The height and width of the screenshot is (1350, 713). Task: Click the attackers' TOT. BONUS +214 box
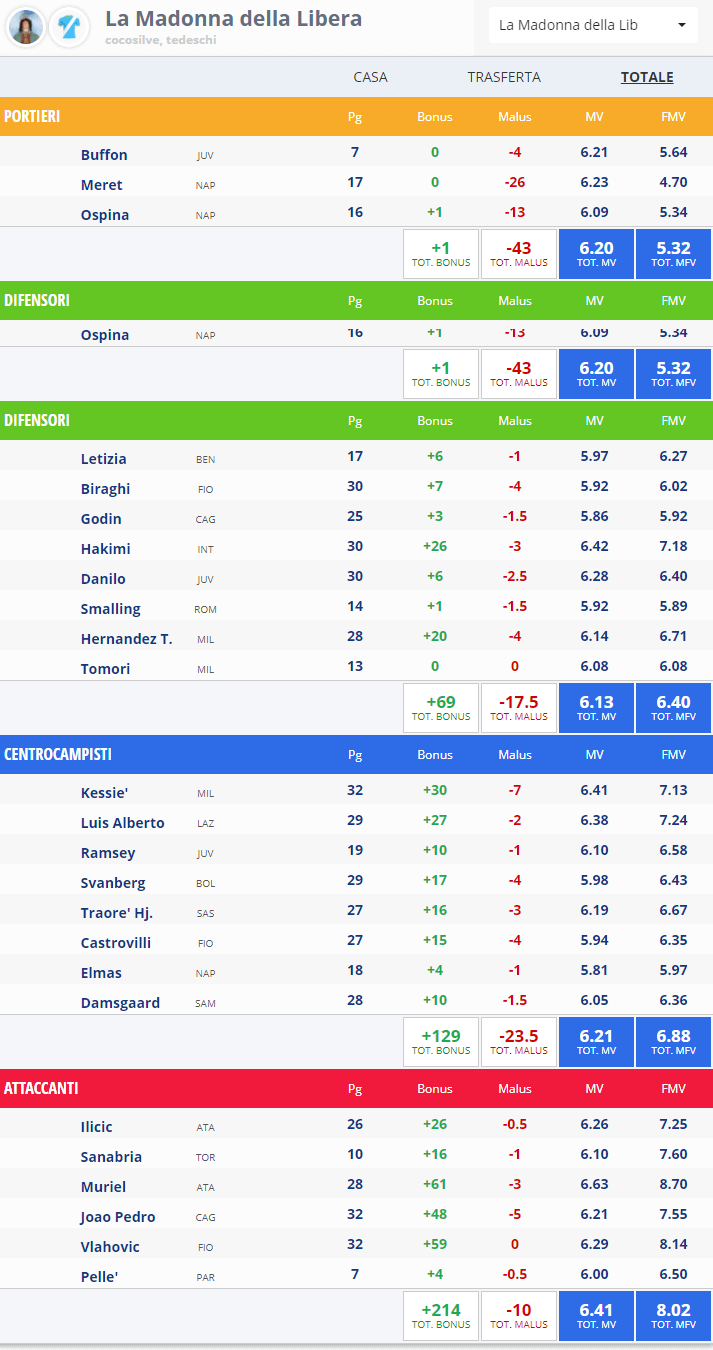(440, 1315)
